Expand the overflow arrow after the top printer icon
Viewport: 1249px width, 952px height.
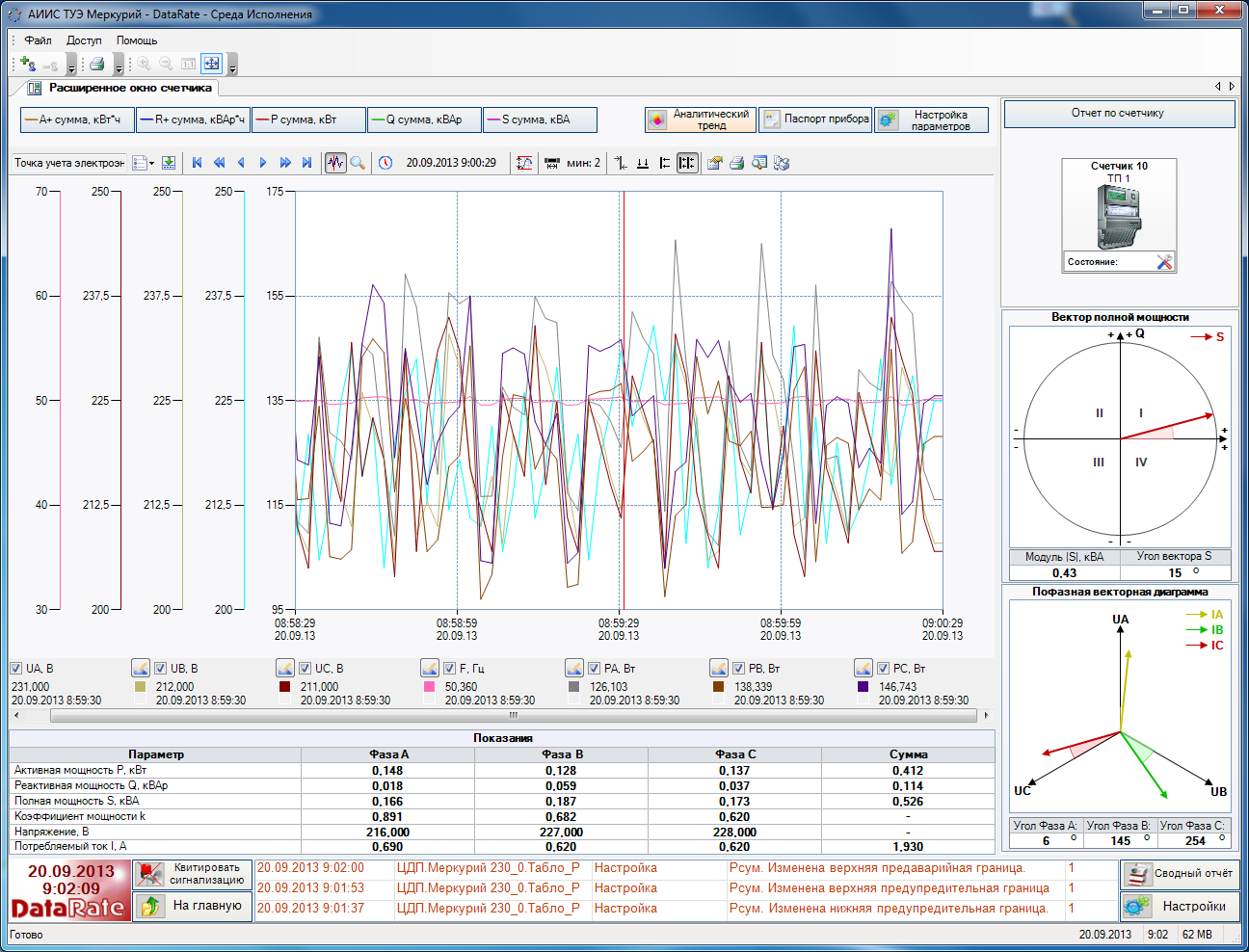[119, 66]
